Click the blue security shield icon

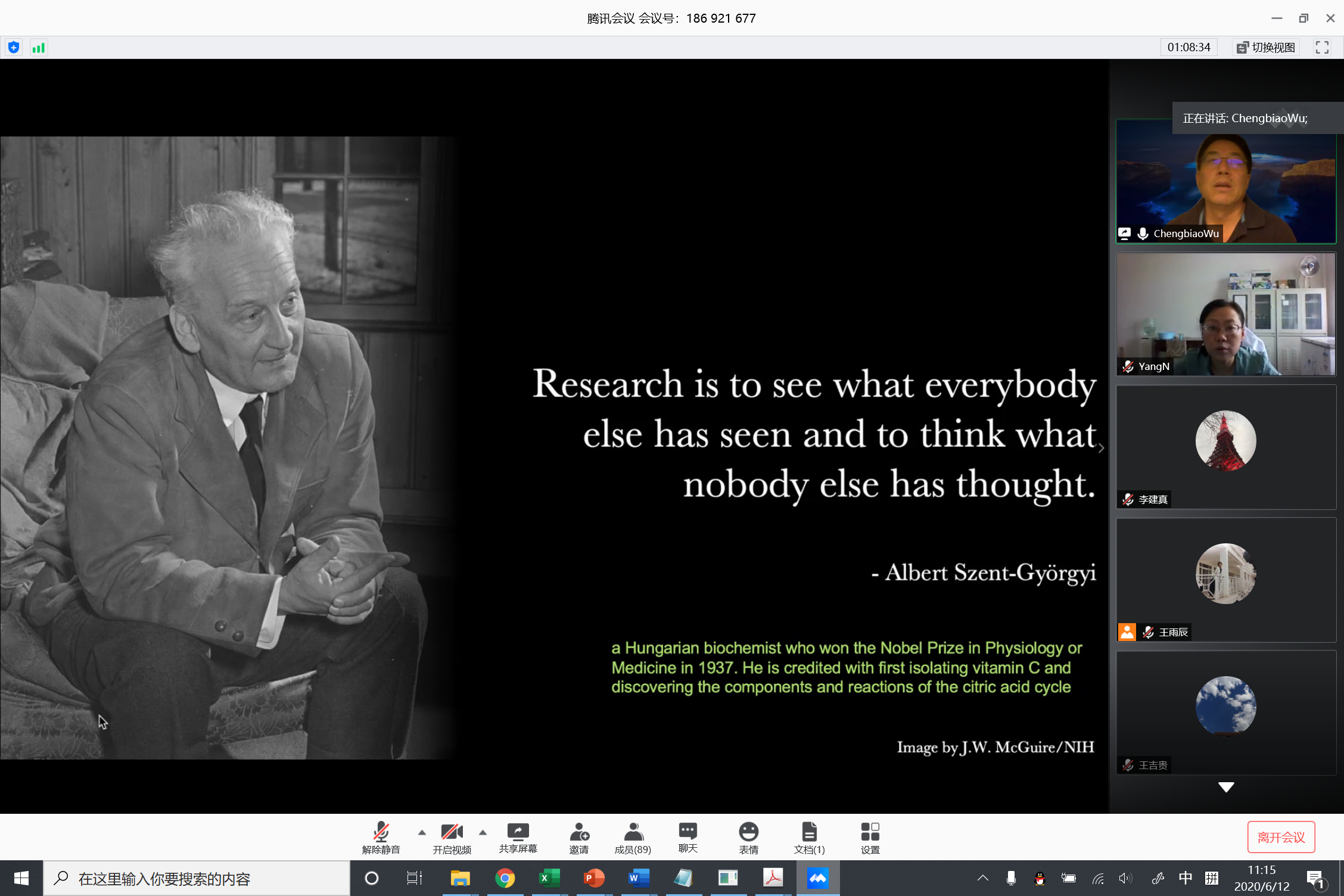pos(14,48)
